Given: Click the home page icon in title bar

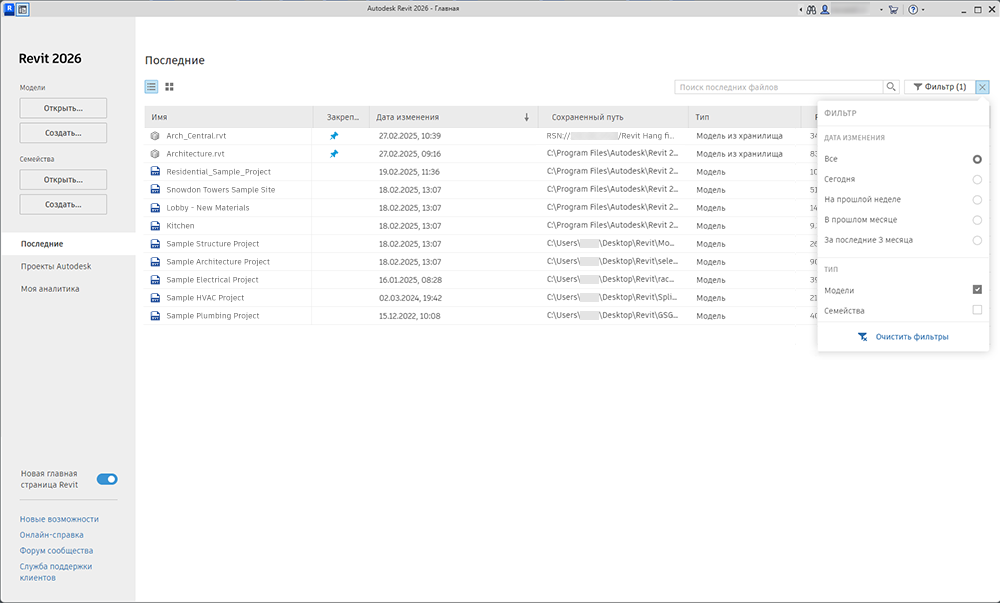Looking at the screenshot, I should (23, 10).
